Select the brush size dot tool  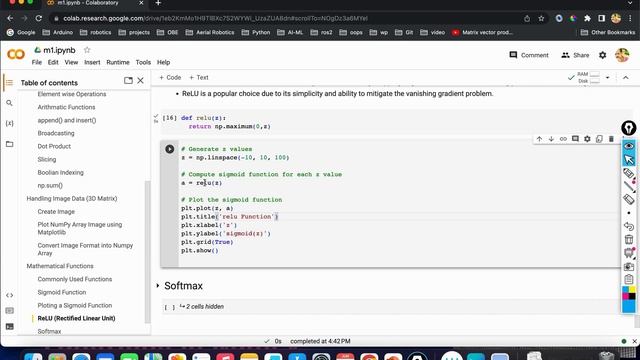pyautogui.click(x=629, y=213)
